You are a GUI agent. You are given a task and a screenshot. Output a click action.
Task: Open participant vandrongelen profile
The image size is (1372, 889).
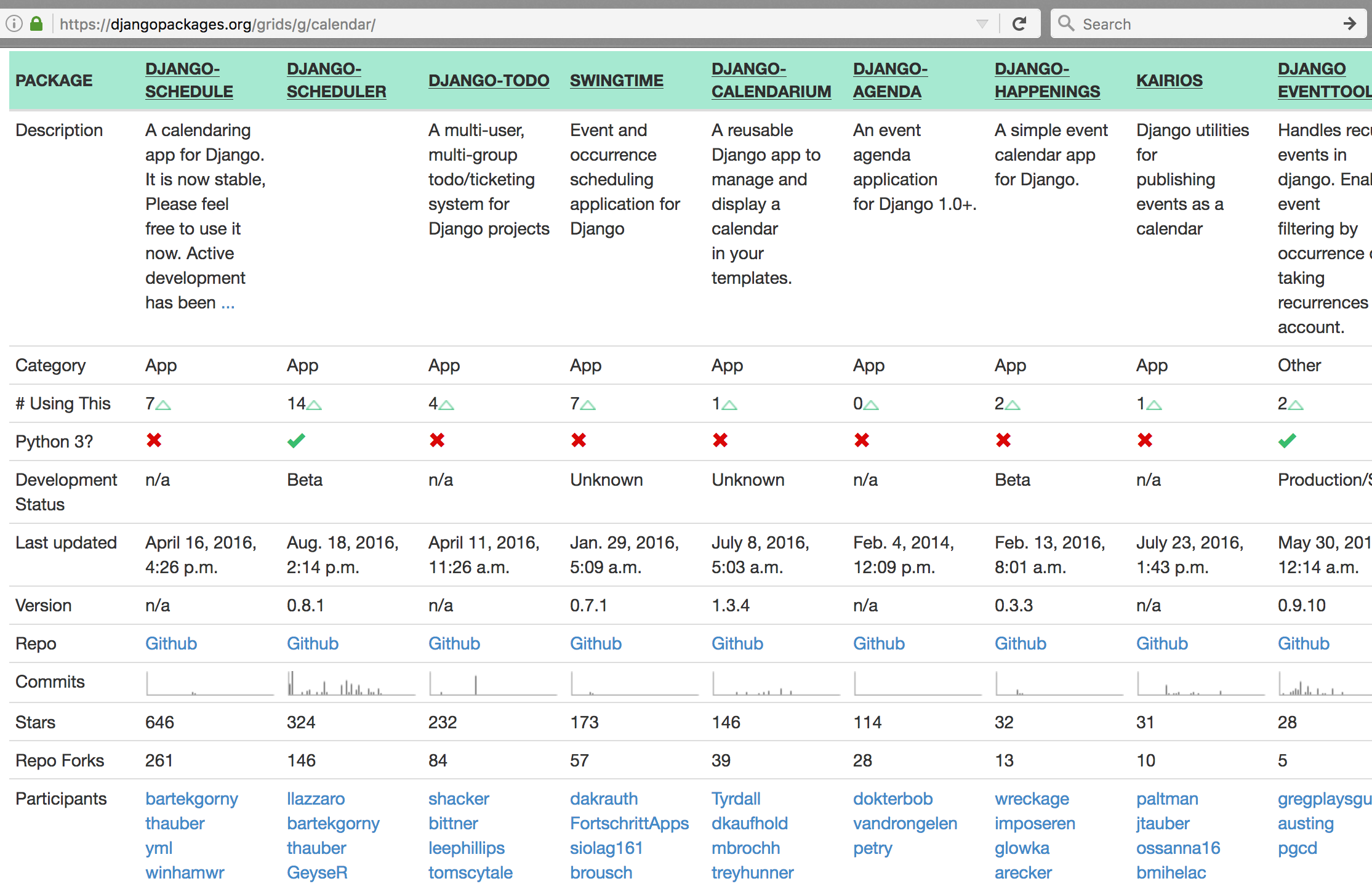(x=905, y=824)
